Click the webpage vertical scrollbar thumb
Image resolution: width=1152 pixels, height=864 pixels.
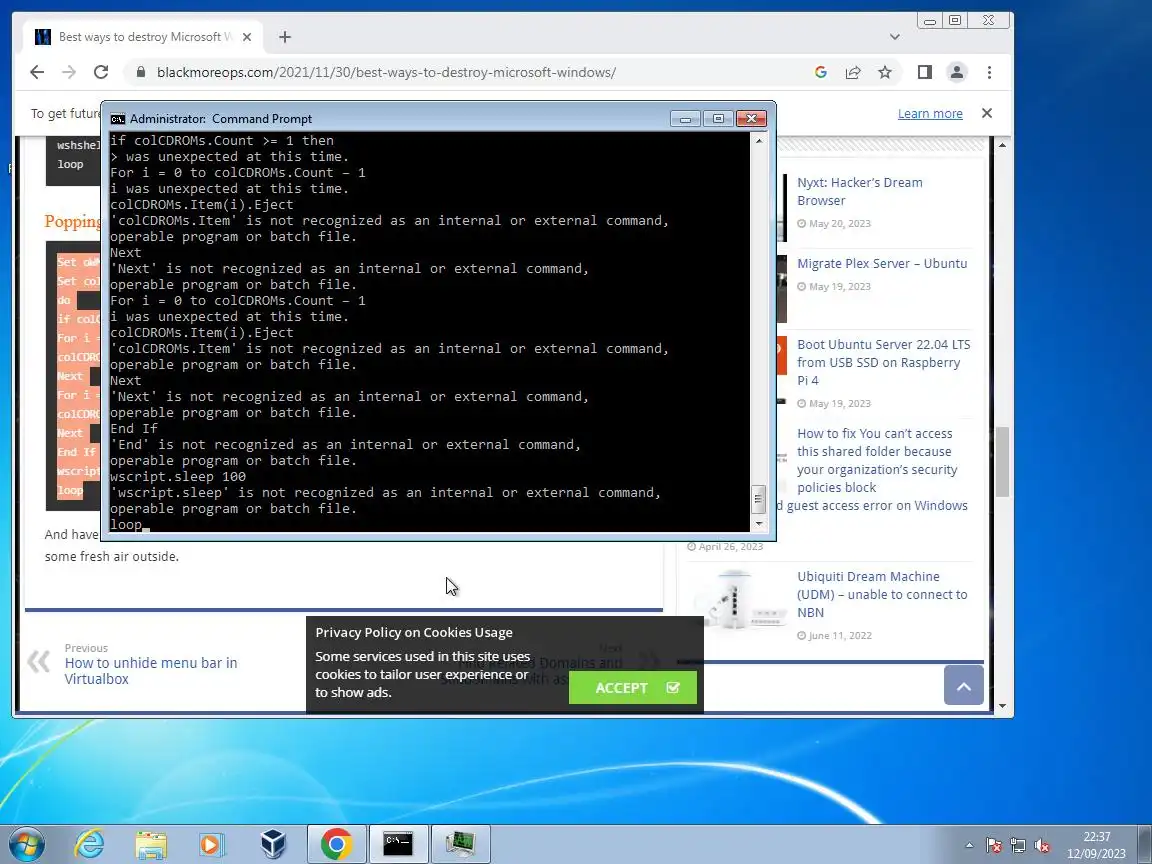(1002, 461)
